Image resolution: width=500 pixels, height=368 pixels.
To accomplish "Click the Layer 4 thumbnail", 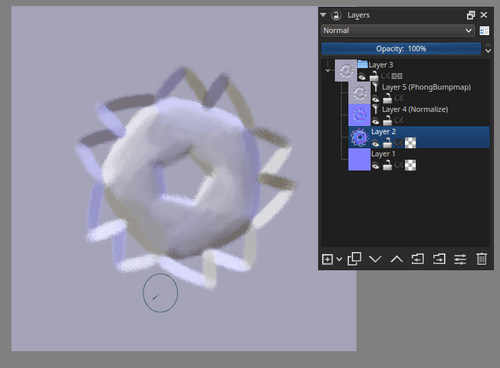I will 359,115.
